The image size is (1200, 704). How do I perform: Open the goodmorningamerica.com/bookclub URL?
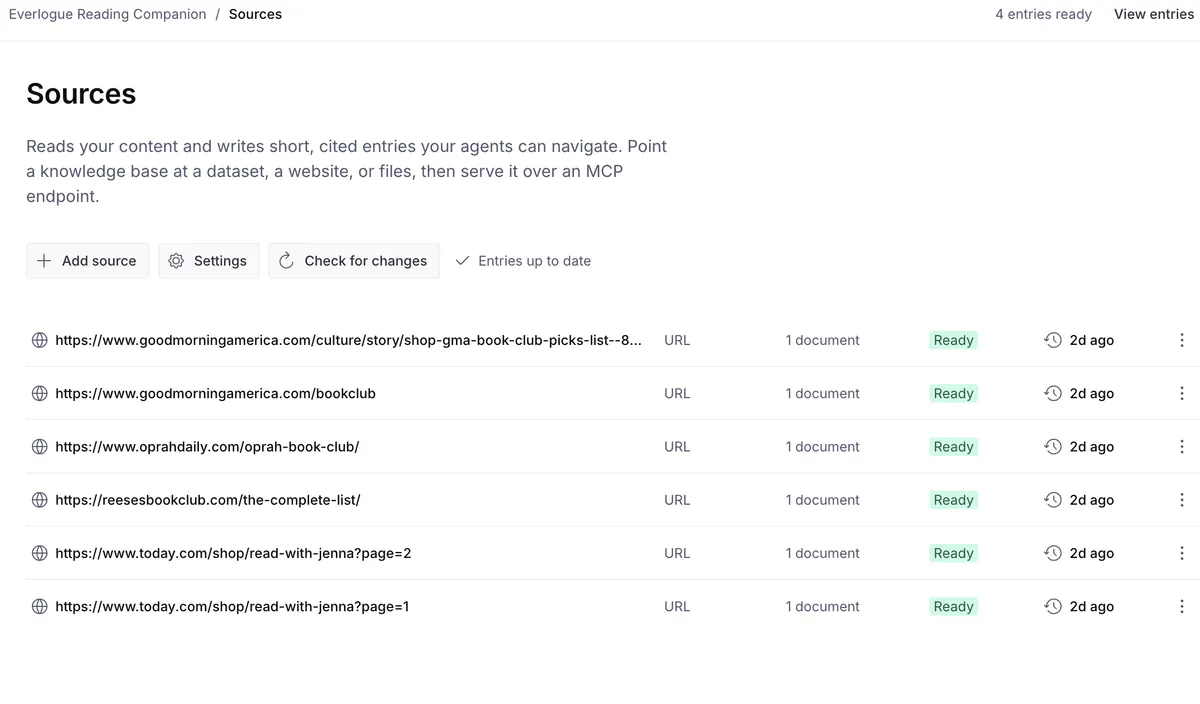click(215, 393)
